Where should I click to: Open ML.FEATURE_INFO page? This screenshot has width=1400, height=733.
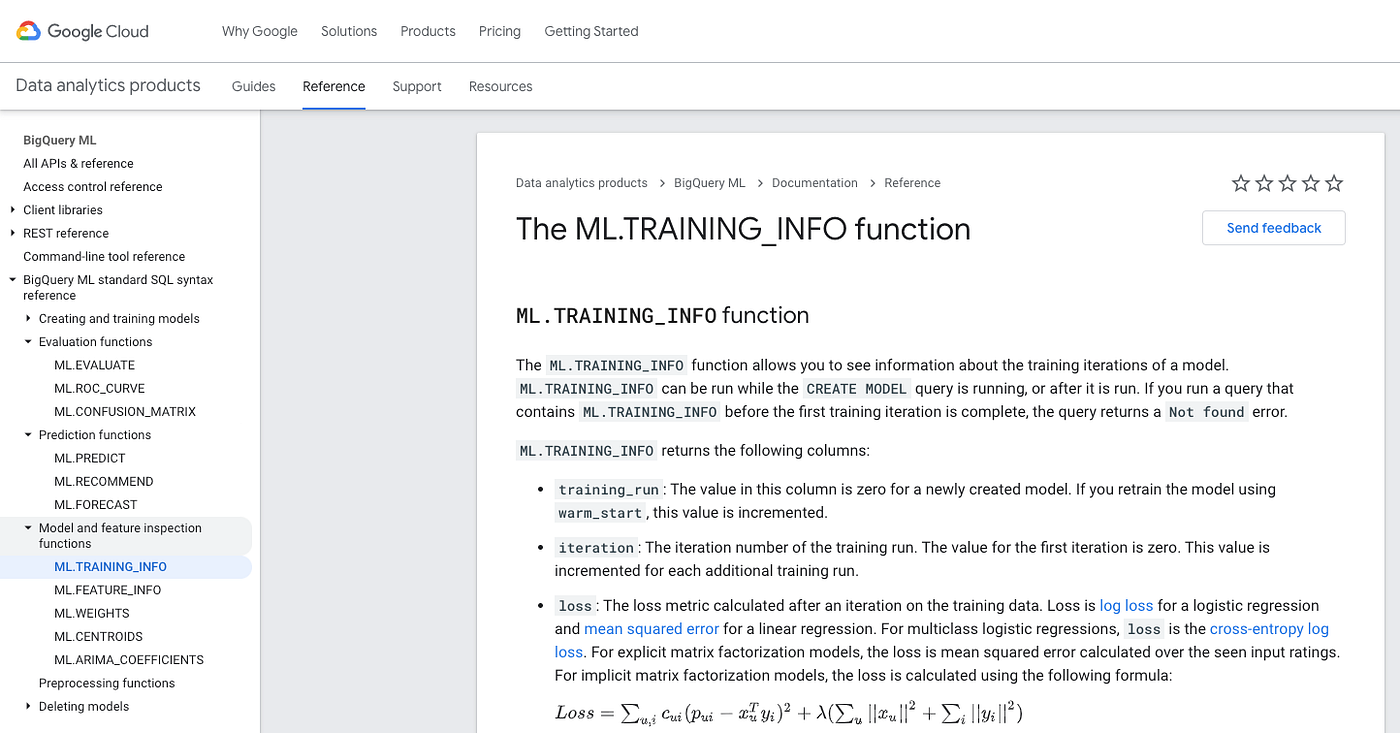pyautogui.click(x=108, y=590)
